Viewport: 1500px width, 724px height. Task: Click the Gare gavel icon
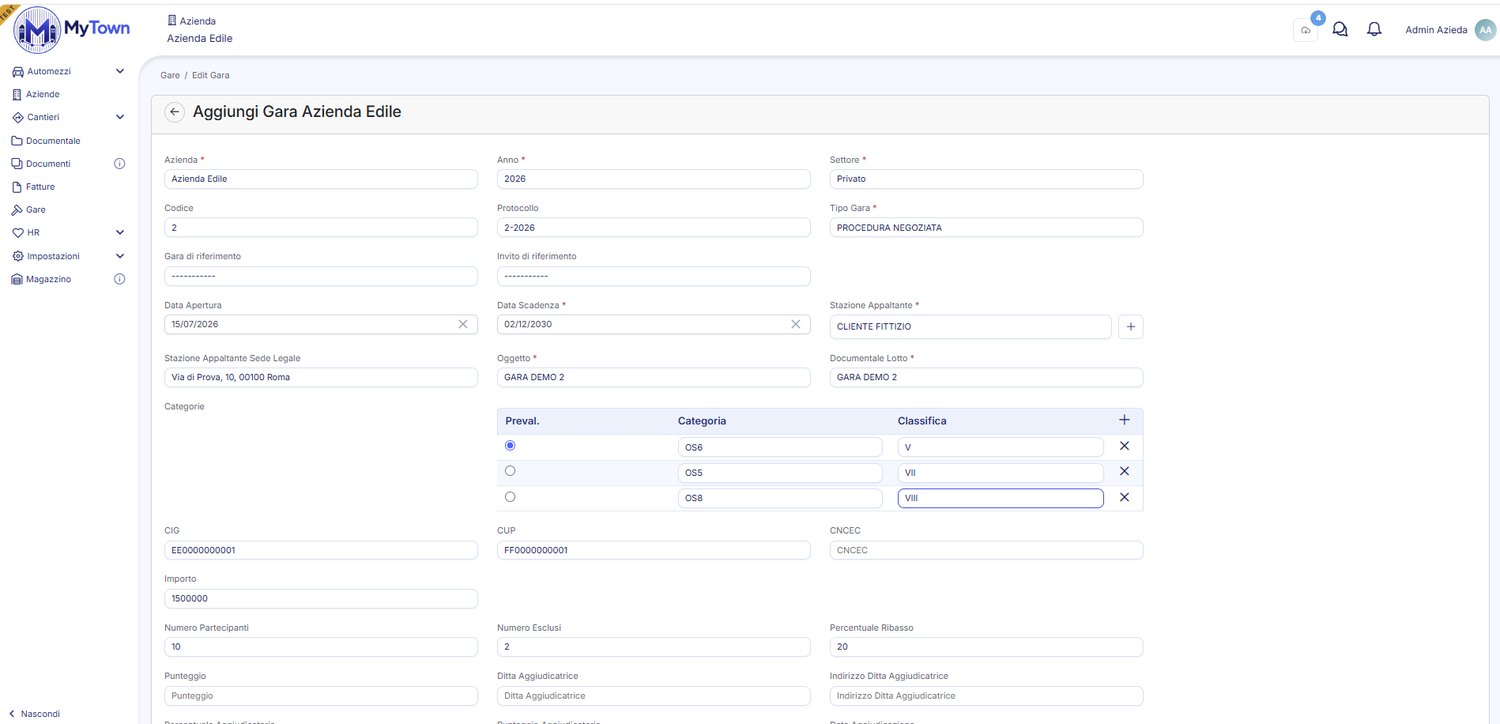[x=17, y=210]
